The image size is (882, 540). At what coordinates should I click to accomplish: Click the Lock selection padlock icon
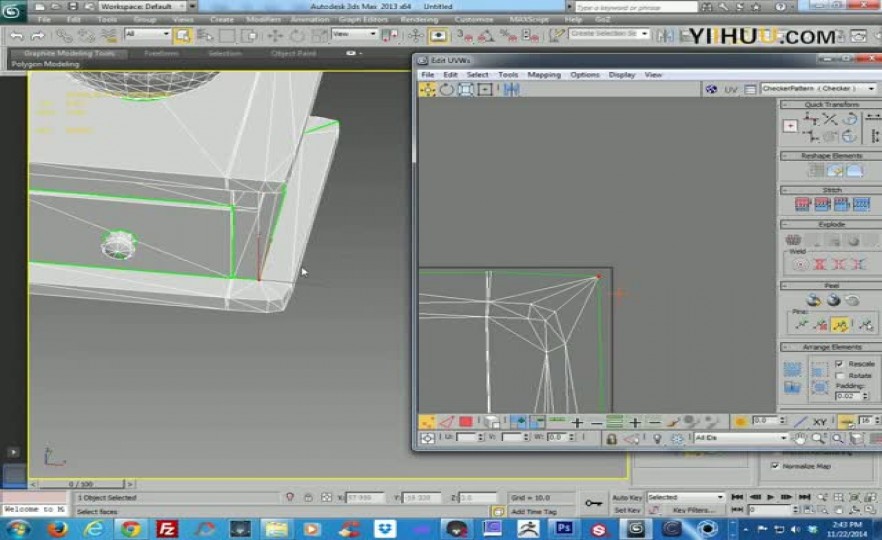point(611,439)
